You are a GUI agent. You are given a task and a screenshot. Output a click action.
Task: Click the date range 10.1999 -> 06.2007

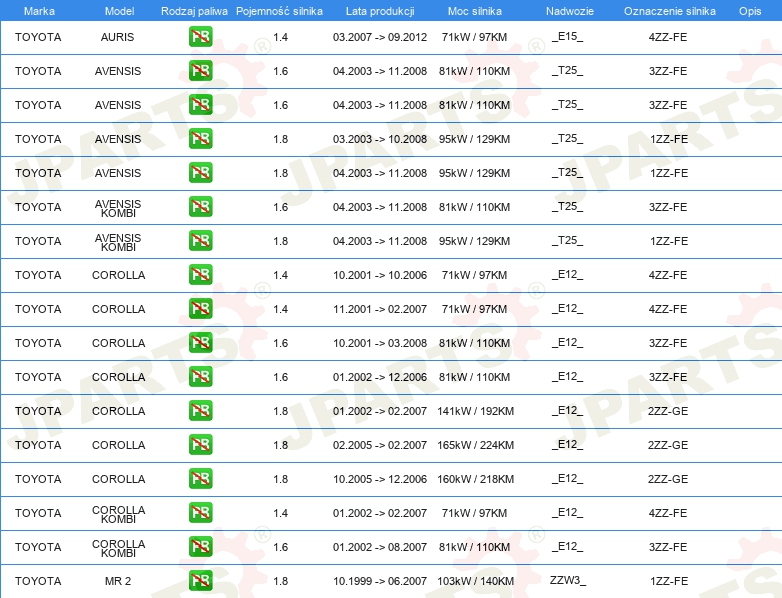tap(380, 581)
